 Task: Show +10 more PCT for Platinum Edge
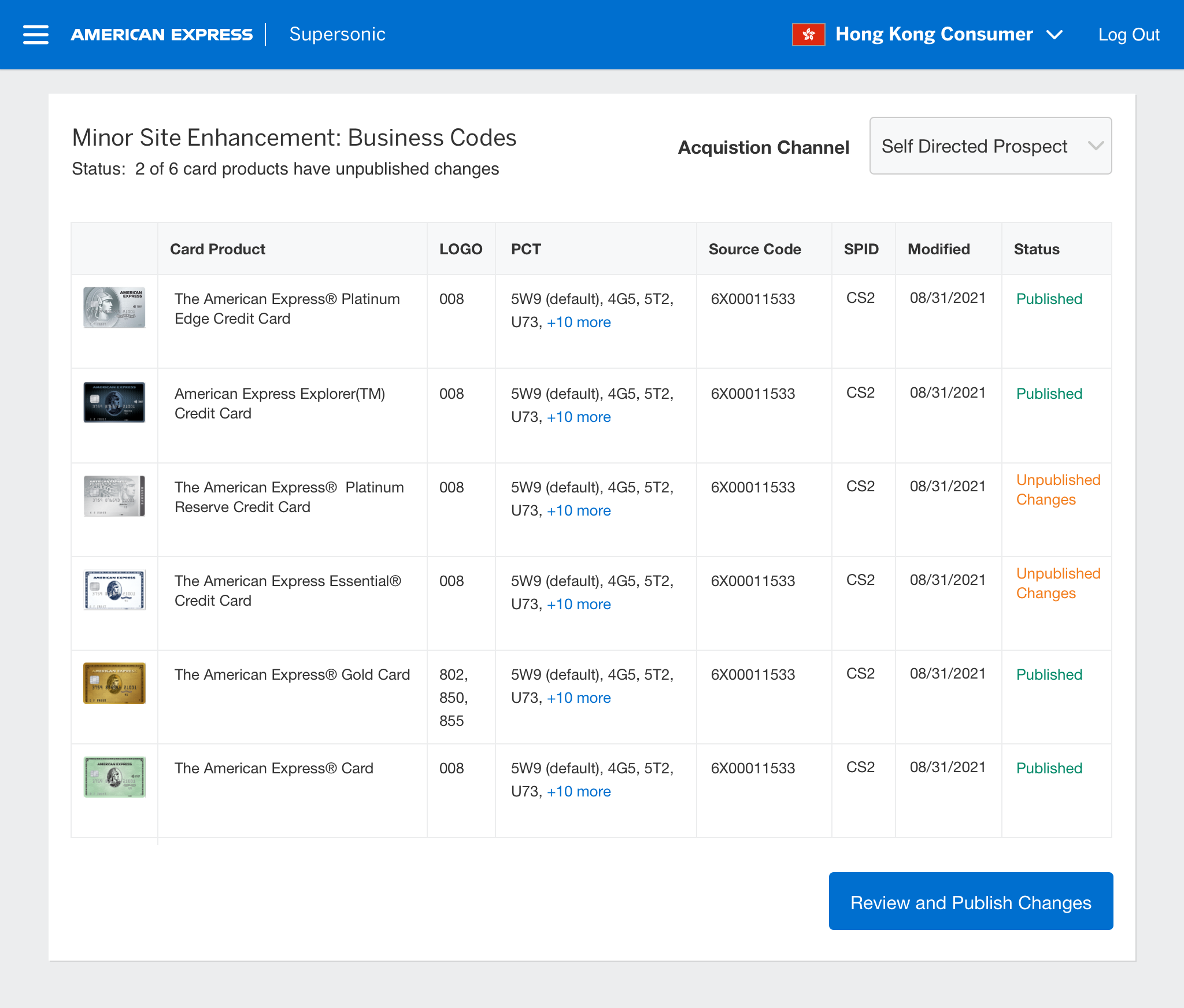(579, 322)
